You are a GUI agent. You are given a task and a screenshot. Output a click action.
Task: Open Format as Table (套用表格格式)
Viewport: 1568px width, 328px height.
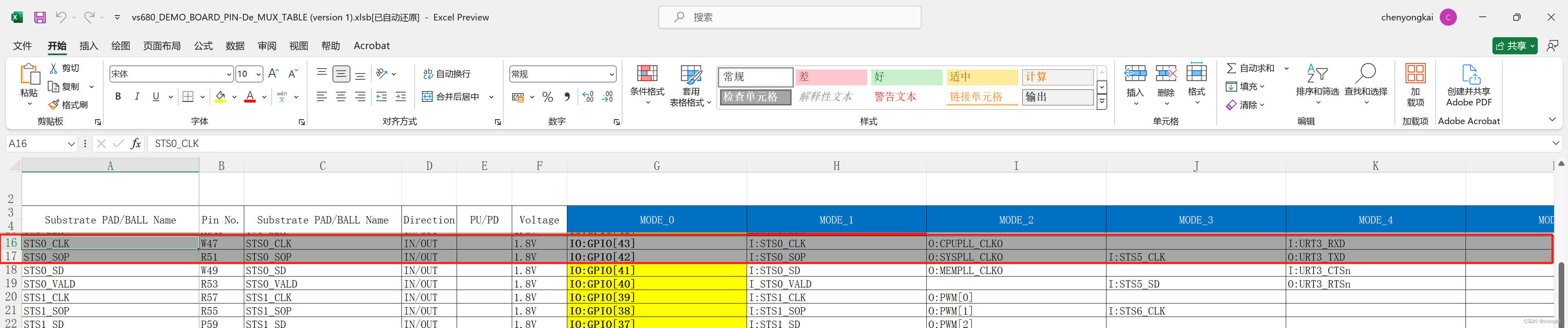coord(691,86)
